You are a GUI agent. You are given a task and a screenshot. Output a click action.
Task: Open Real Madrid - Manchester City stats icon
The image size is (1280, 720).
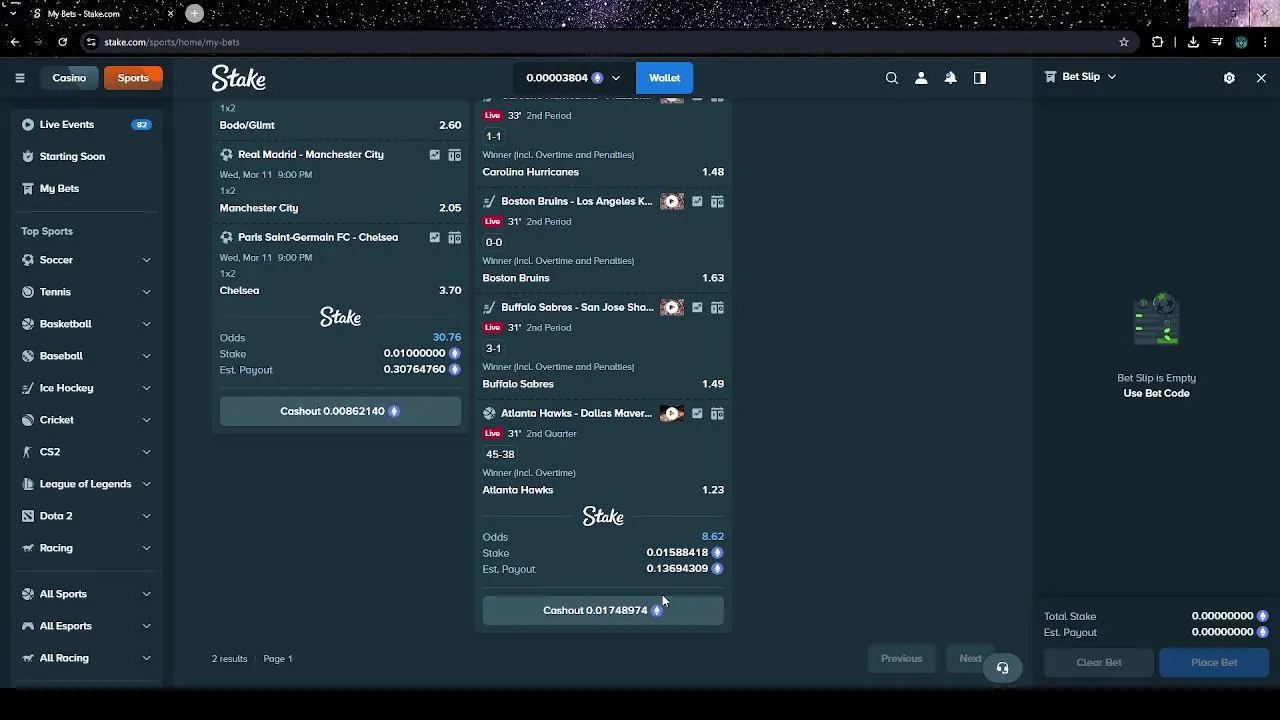pyautogui.click(x=435, y=155)
